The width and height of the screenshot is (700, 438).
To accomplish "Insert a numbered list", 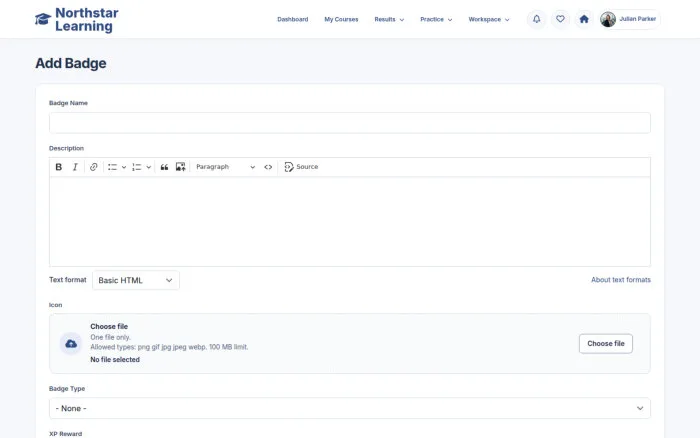I will click(x=137, y=167).
